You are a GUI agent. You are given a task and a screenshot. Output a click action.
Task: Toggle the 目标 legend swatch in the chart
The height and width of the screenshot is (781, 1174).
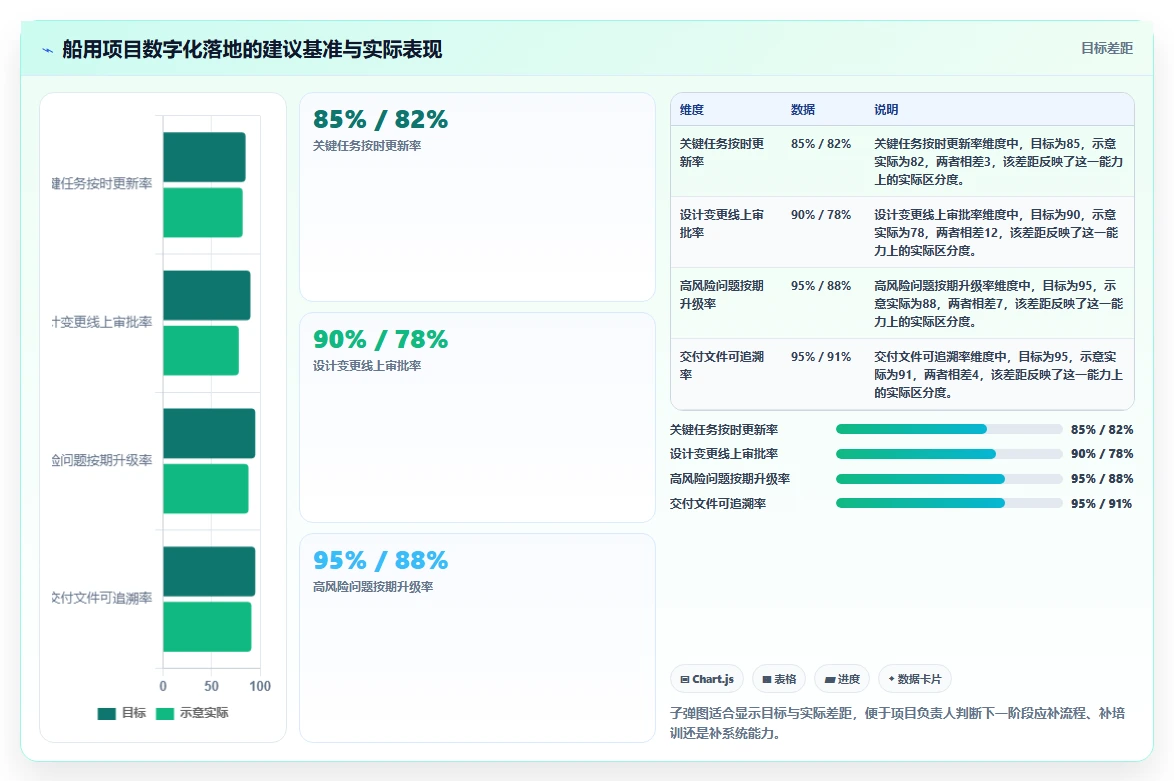click(106, 714)
